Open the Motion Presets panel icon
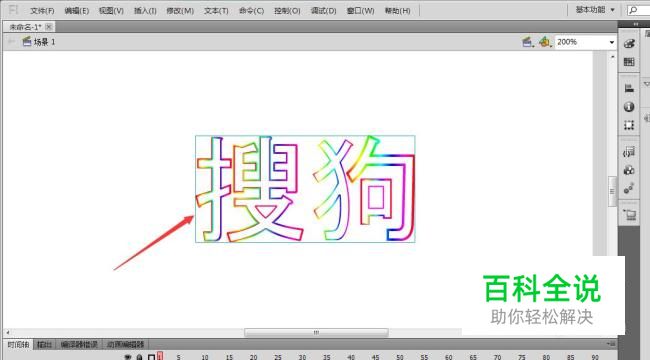This screenshot has height=360, width=650. [x=629, y=188]
